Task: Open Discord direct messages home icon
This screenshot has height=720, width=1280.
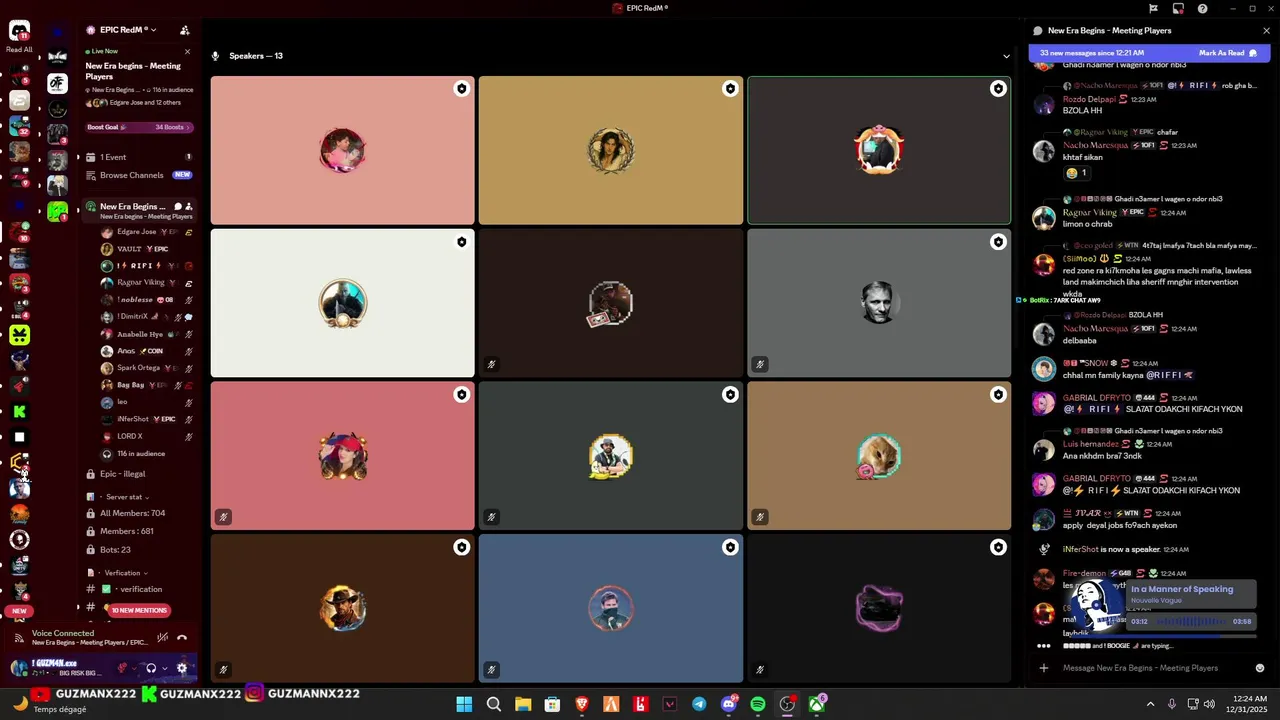Action: 19,31
